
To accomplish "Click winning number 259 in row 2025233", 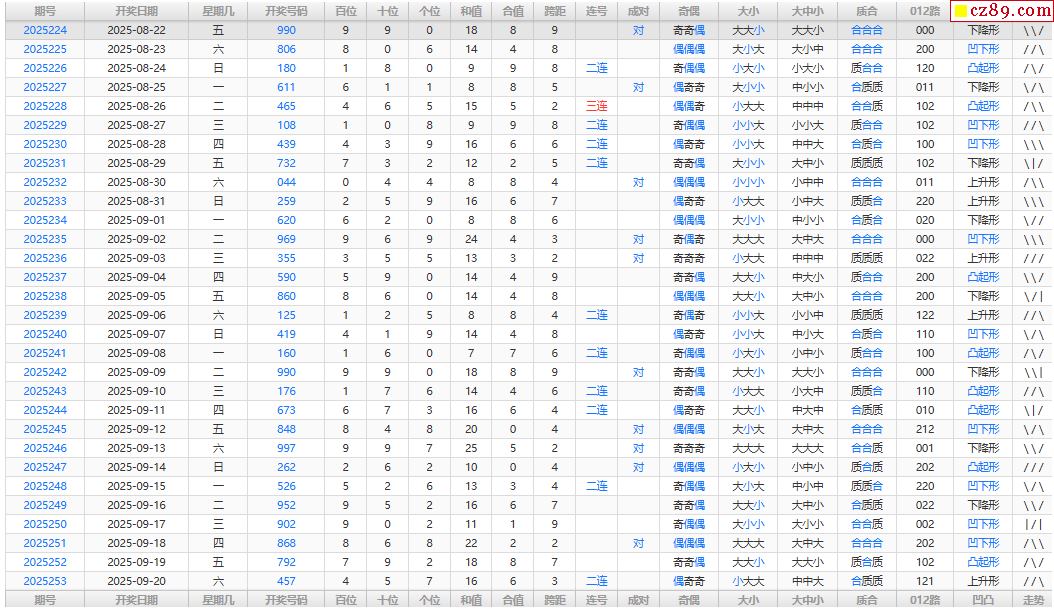I will click(286, 201).
